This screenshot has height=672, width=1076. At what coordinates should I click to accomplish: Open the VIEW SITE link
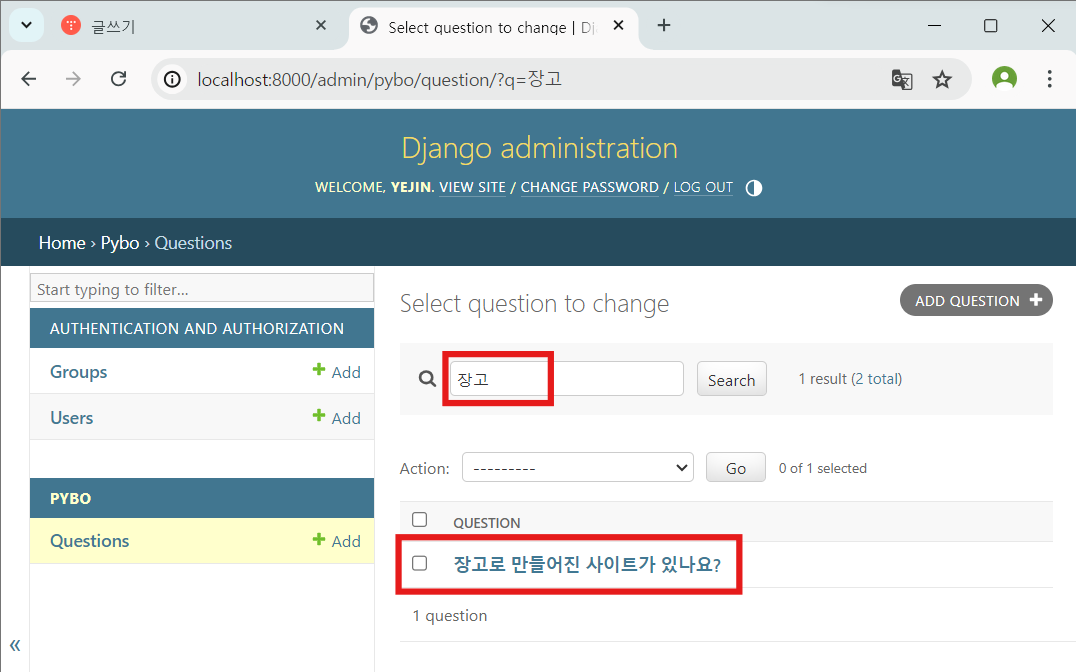pyautogui.click(x=472, y=187)
